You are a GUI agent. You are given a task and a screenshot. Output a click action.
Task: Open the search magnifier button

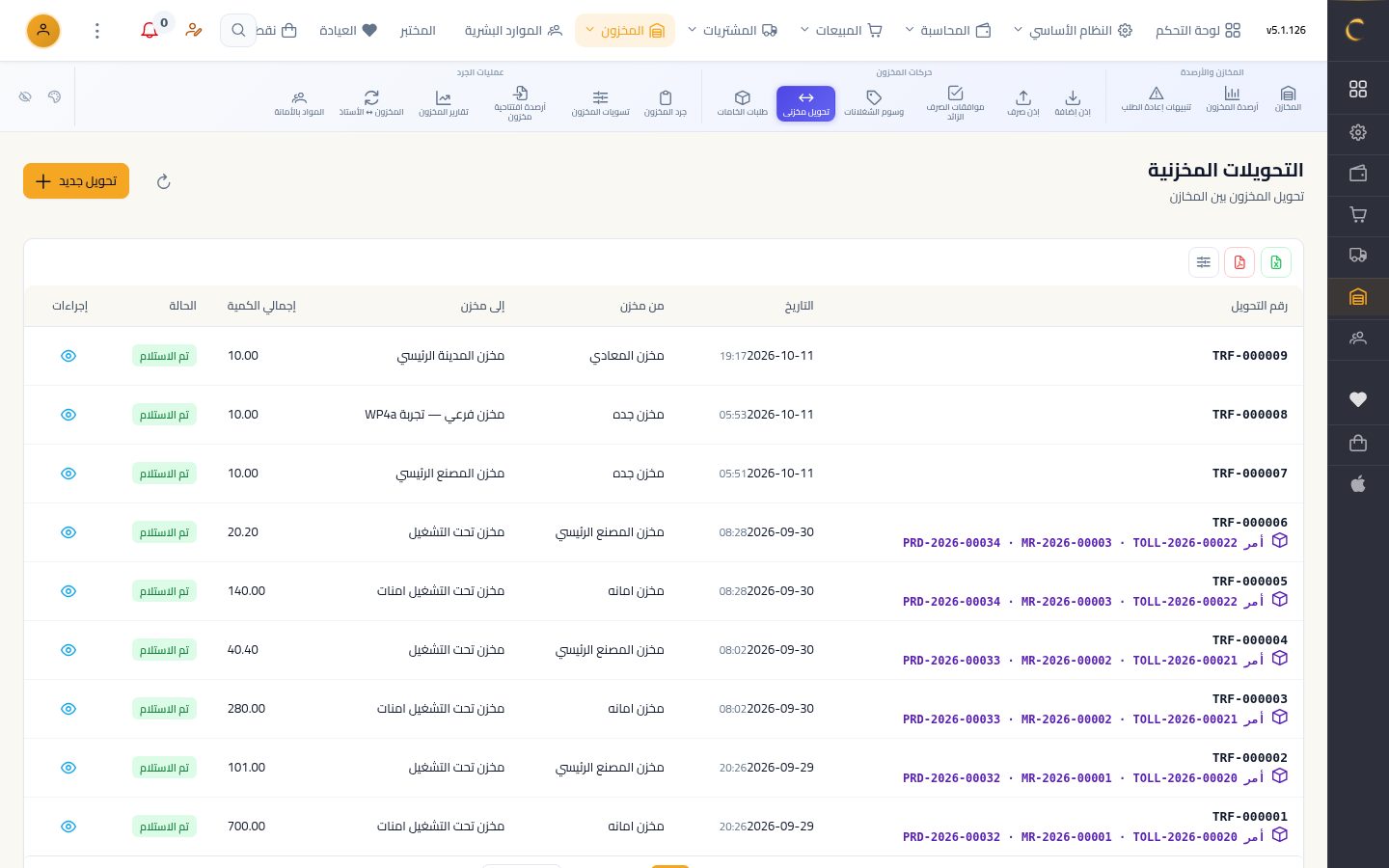click(238, 31)
